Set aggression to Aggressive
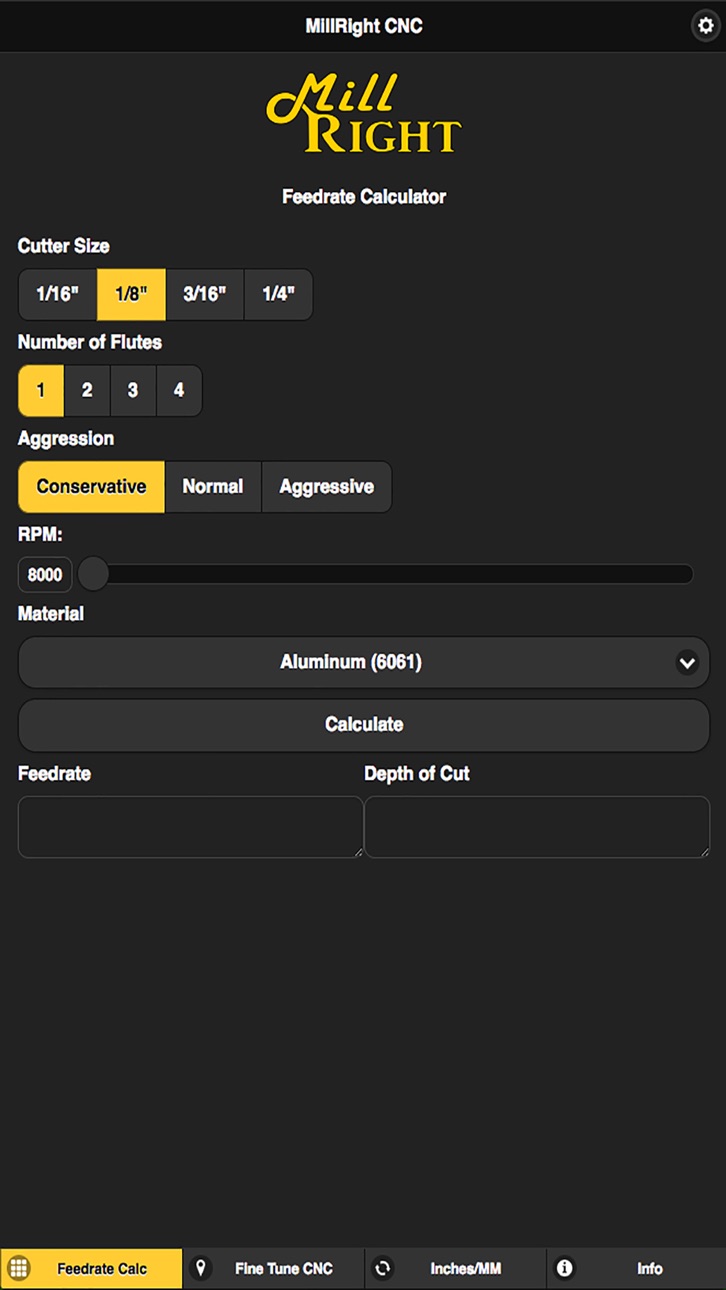This screenshot has height=1290, width=726. [327, 487]
